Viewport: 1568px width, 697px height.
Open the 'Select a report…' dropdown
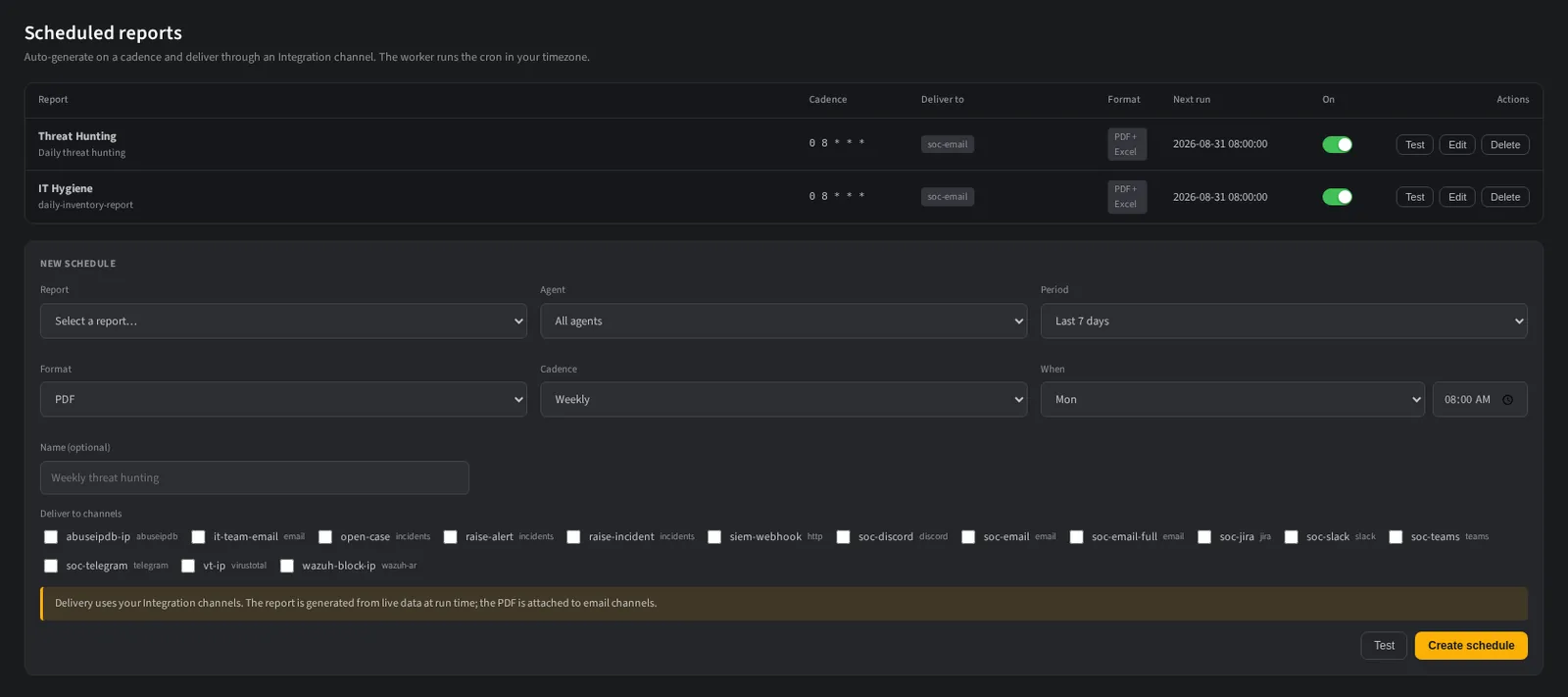pos(283,321)
